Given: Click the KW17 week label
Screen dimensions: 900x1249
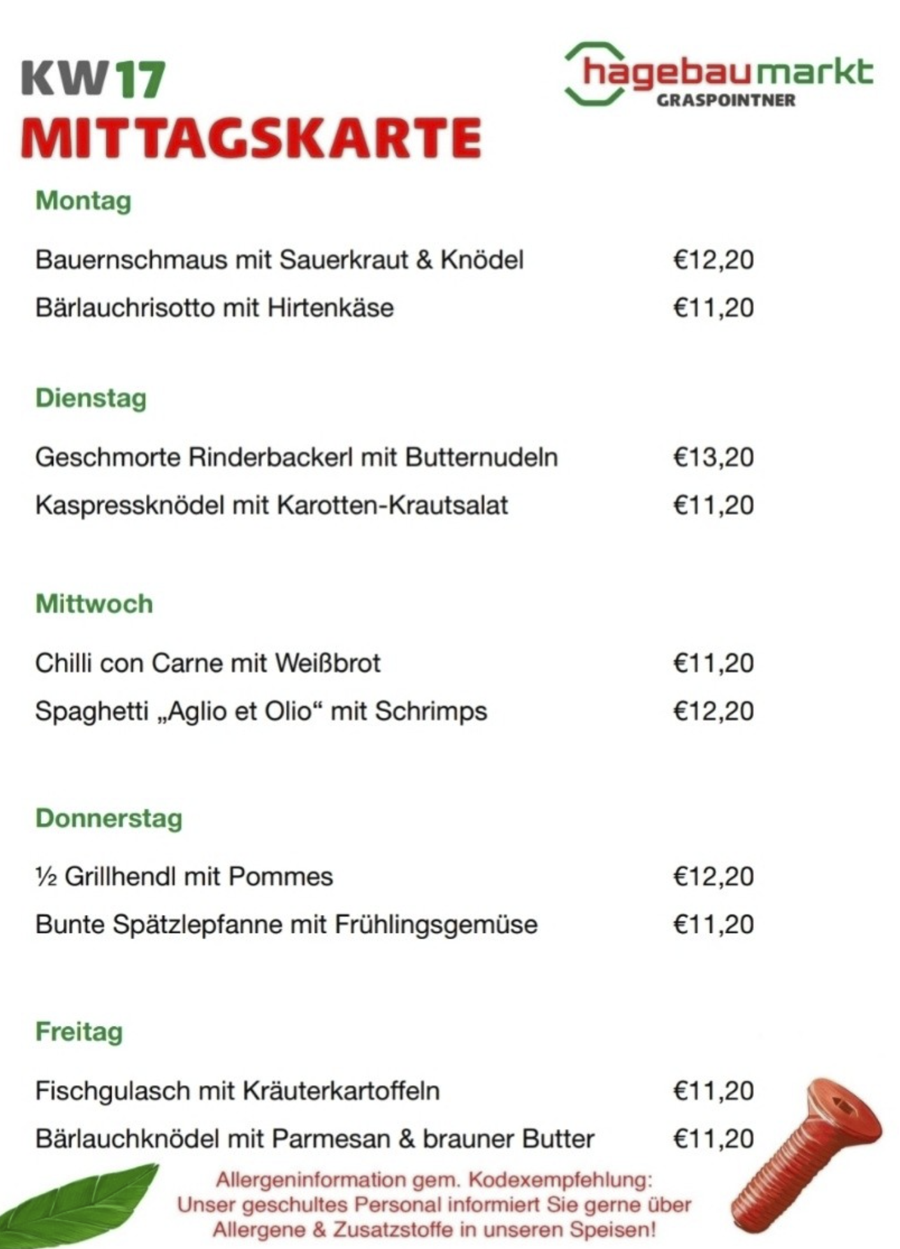Looking at the screenshot, I should point(93,80).
